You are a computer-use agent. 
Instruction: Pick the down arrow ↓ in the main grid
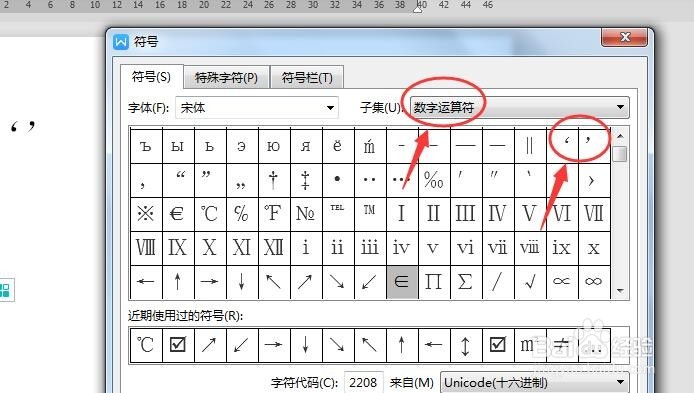coord(241,282)
